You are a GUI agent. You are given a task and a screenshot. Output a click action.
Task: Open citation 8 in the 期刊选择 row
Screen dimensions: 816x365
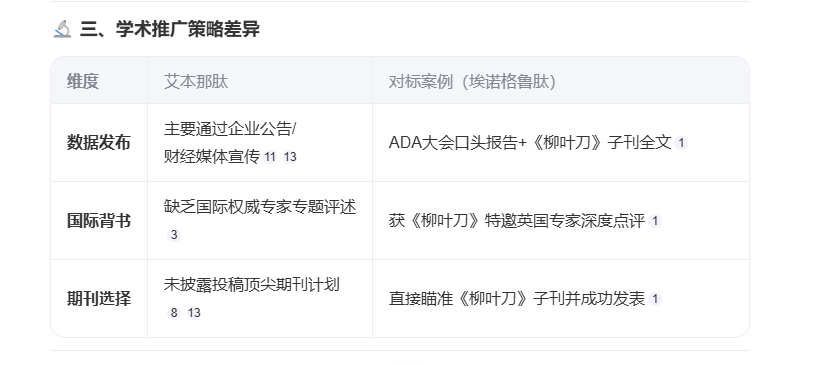[x=174, y=313]
